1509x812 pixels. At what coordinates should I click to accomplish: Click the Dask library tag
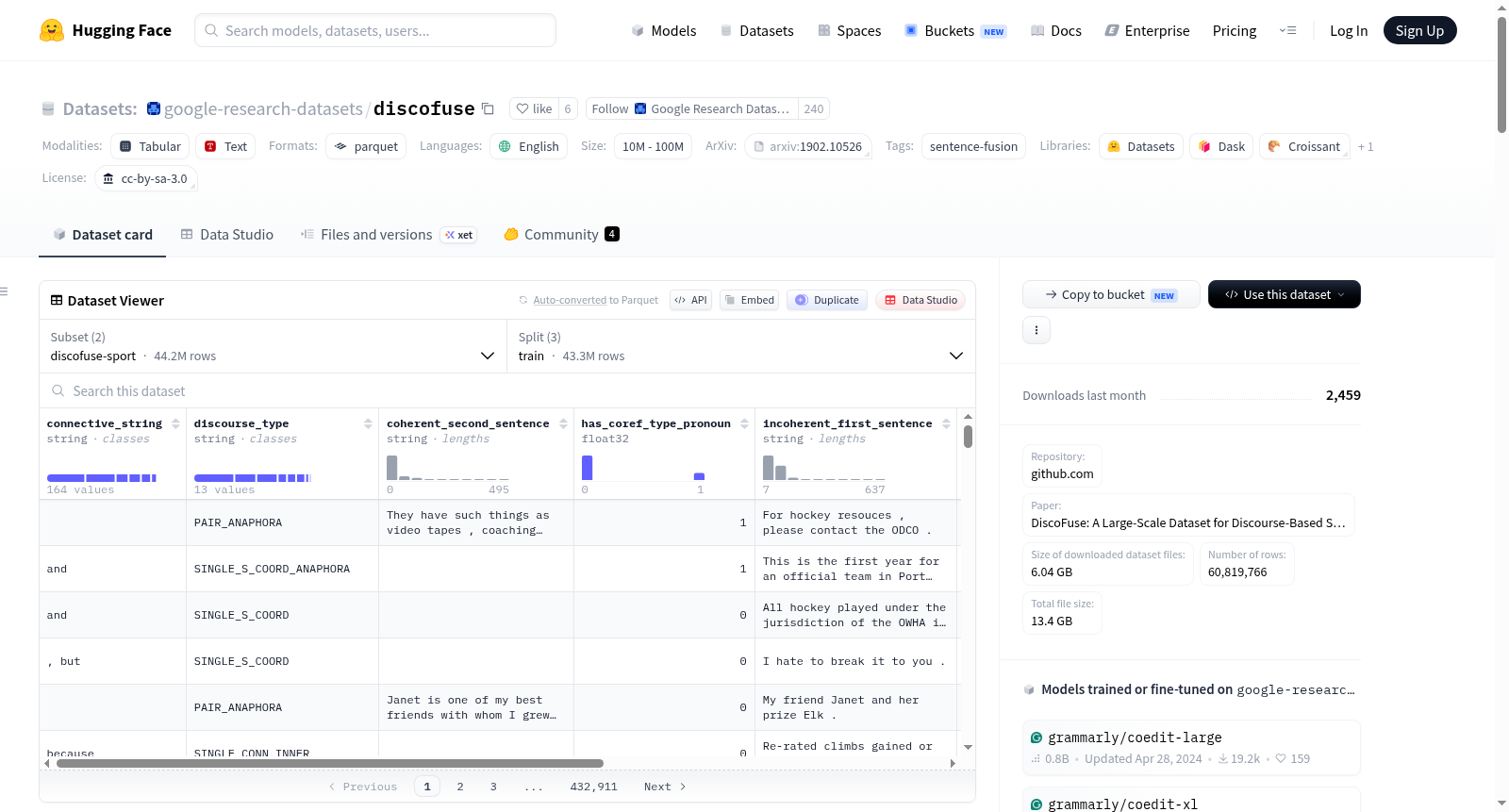click(1221, 146)
